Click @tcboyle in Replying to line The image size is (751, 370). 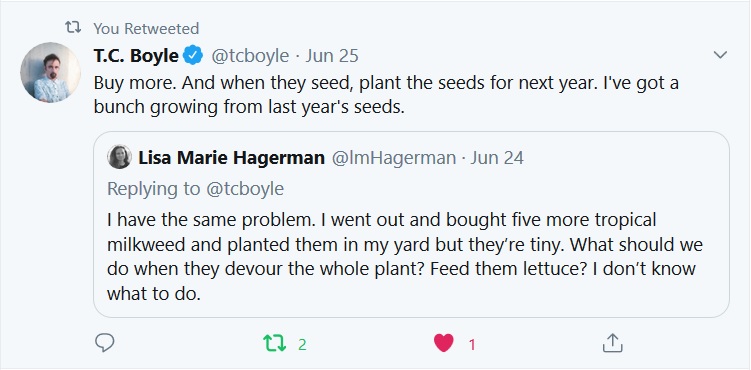tap(245, 189)
